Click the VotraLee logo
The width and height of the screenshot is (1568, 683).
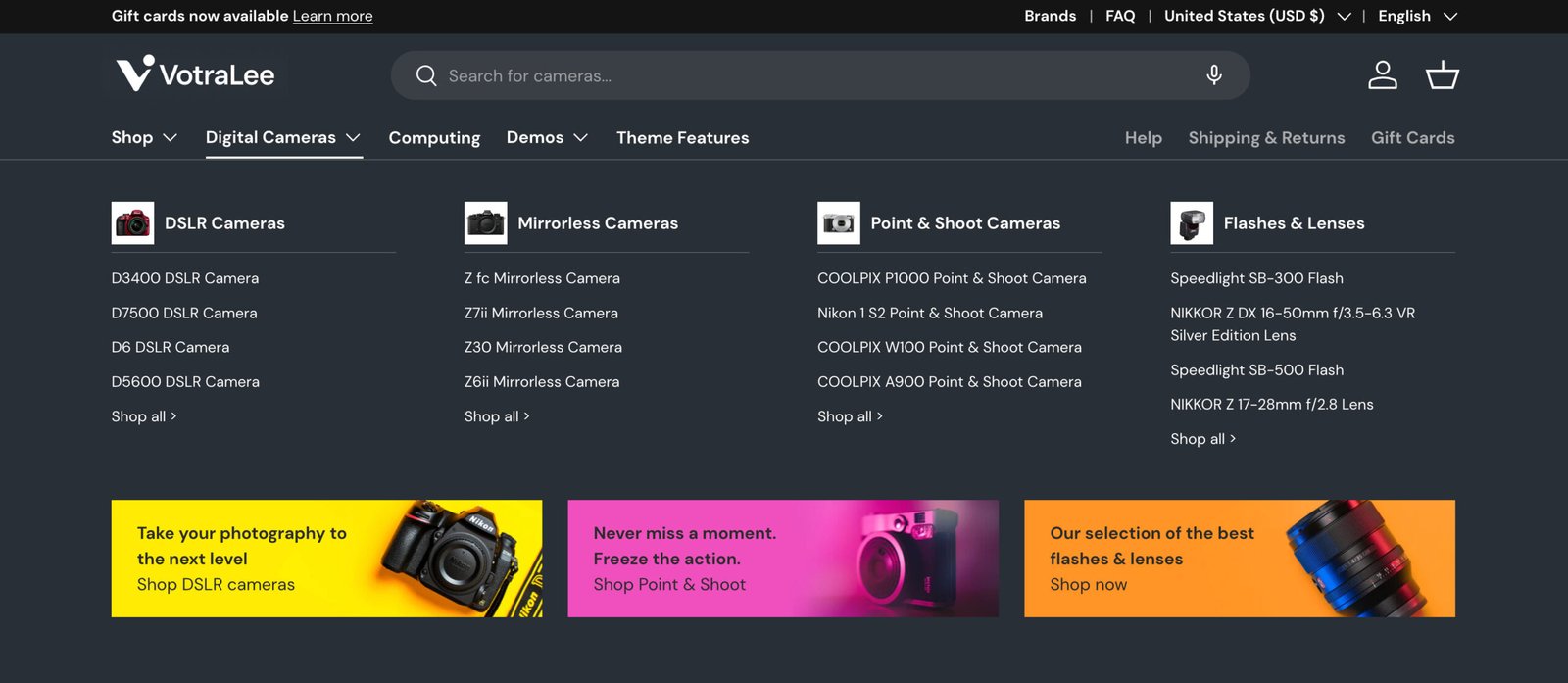[195, 74]
